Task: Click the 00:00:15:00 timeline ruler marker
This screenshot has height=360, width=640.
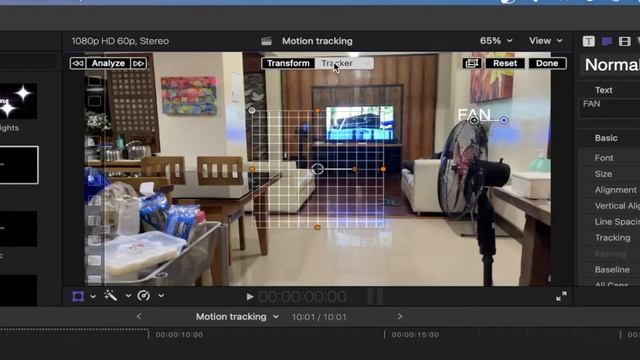Action: 415,335
